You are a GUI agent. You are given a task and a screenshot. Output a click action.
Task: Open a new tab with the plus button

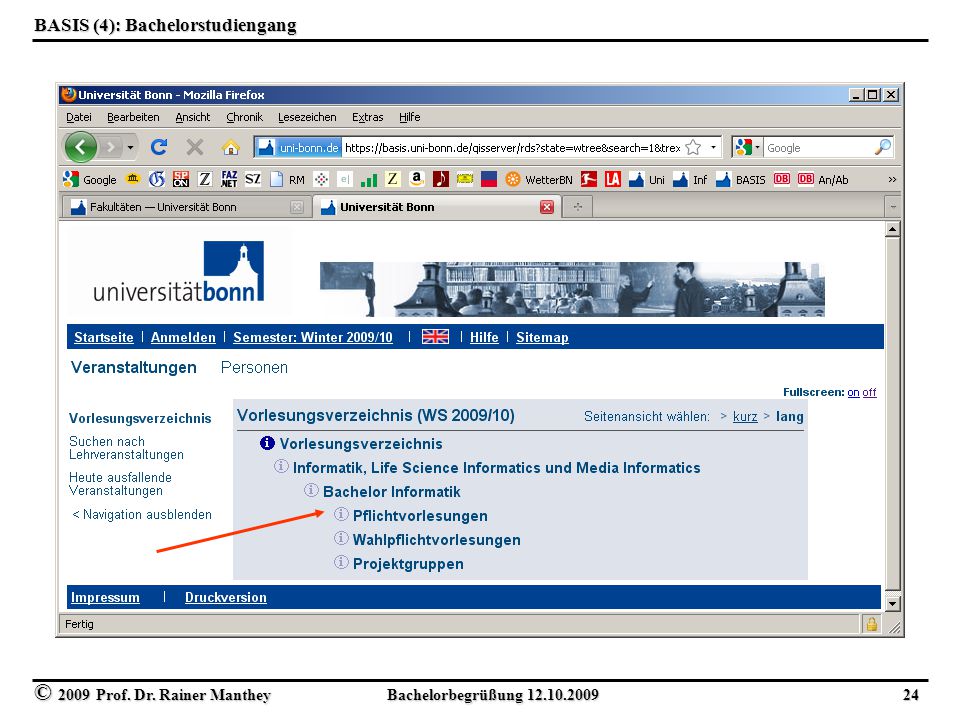coord(577,207)
